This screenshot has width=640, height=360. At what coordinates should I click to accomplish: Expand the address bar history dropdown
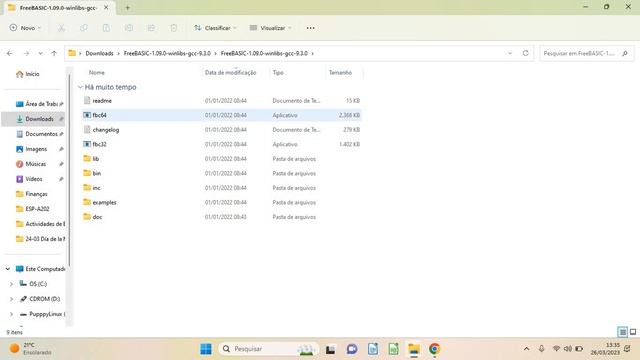click(x=510, y=53)
